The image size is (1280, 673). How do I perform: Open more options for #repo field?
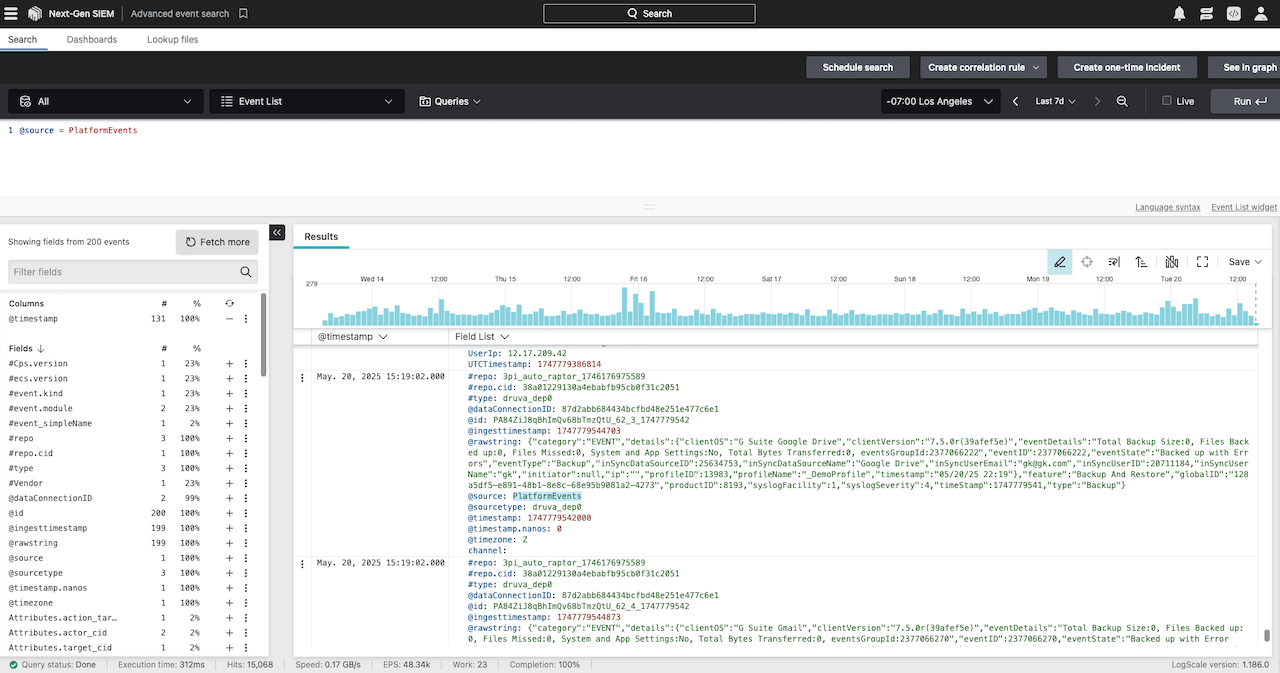coord(245,439)
